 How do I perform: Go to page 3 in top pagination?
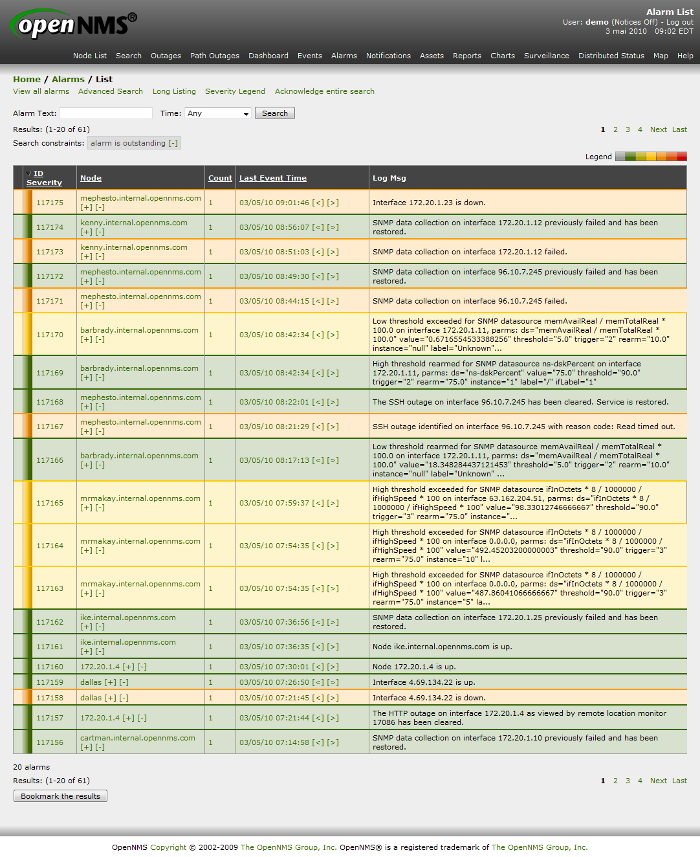click(627, 129)
